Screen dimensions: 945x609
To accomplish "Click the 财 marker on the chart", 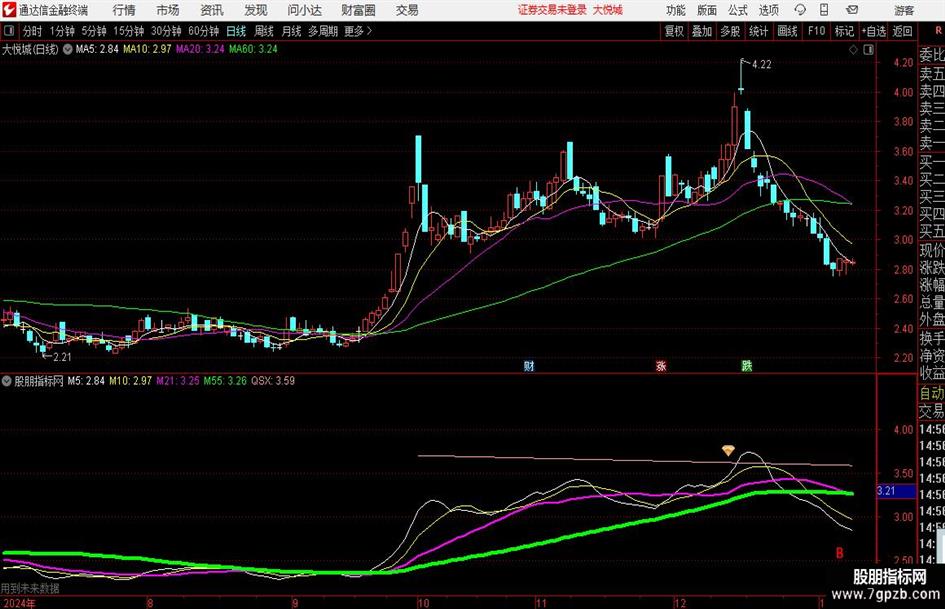I will (529, 365).
